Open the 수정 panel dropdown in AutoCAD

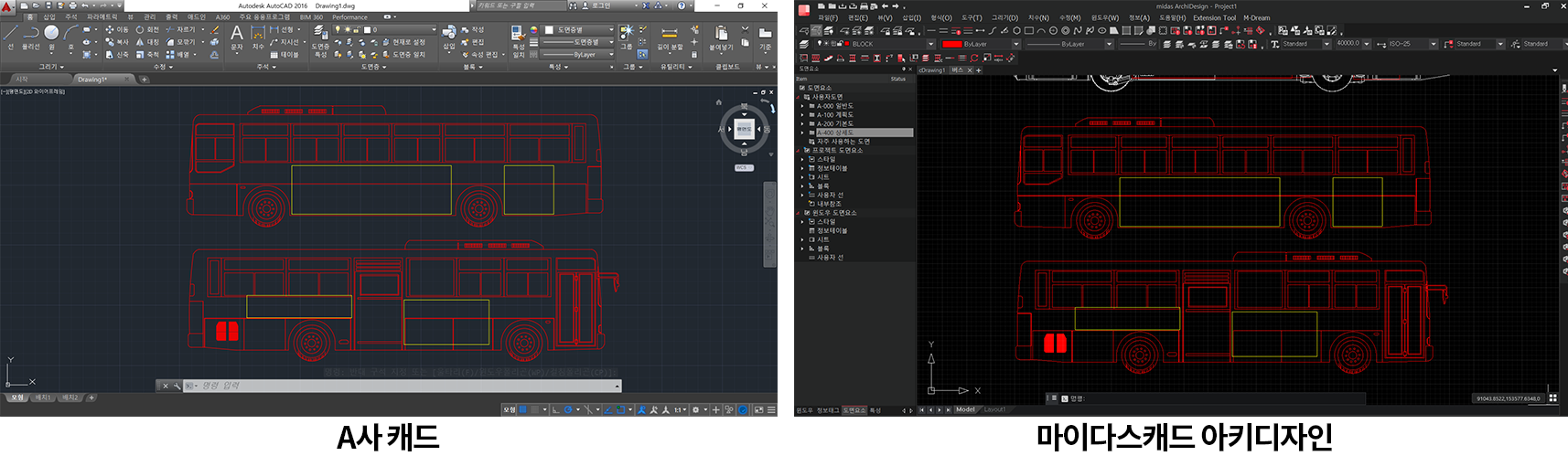click(x=163, y=67)
